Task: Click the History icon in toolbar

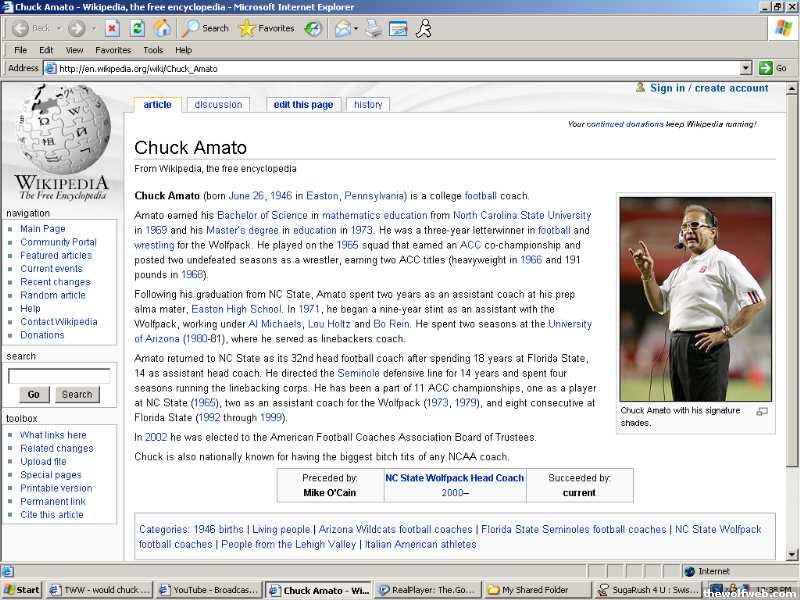Action: coord(314,28)
